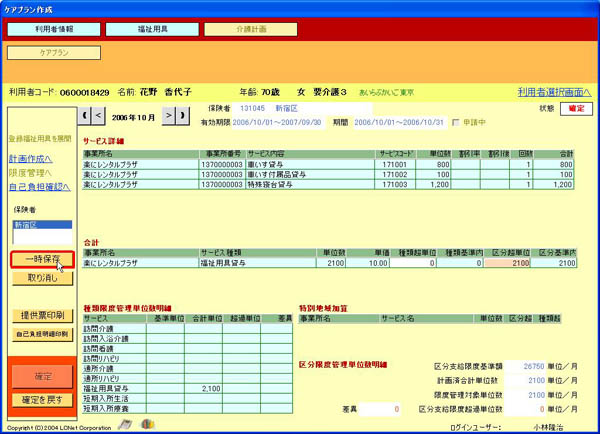The image size is (600, 434).
Task: Click the 単価 cell 10.00
Action: coord(368,263)
